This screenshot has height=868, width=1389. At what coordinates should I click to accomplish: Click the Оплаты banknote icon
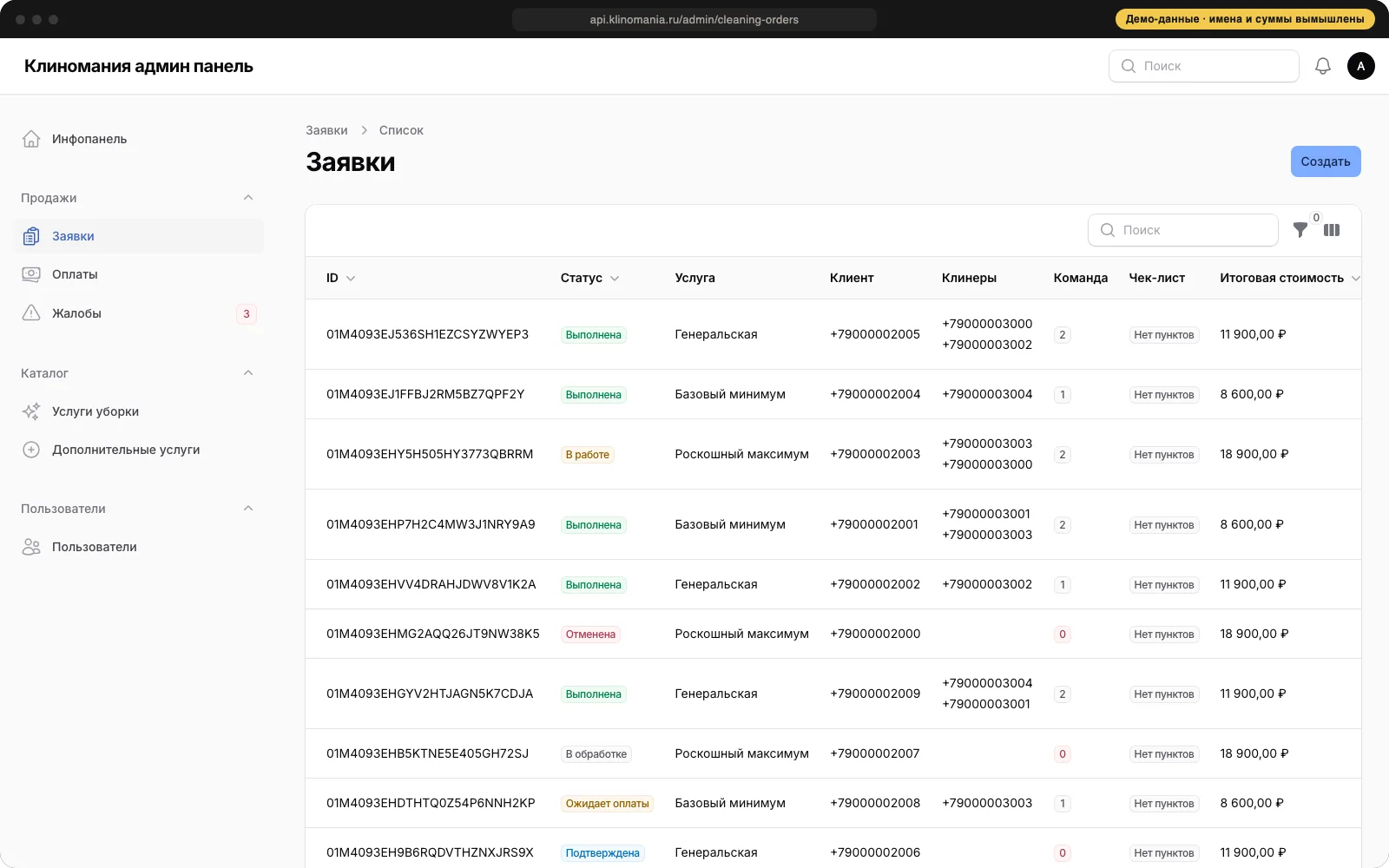(31, 274)
